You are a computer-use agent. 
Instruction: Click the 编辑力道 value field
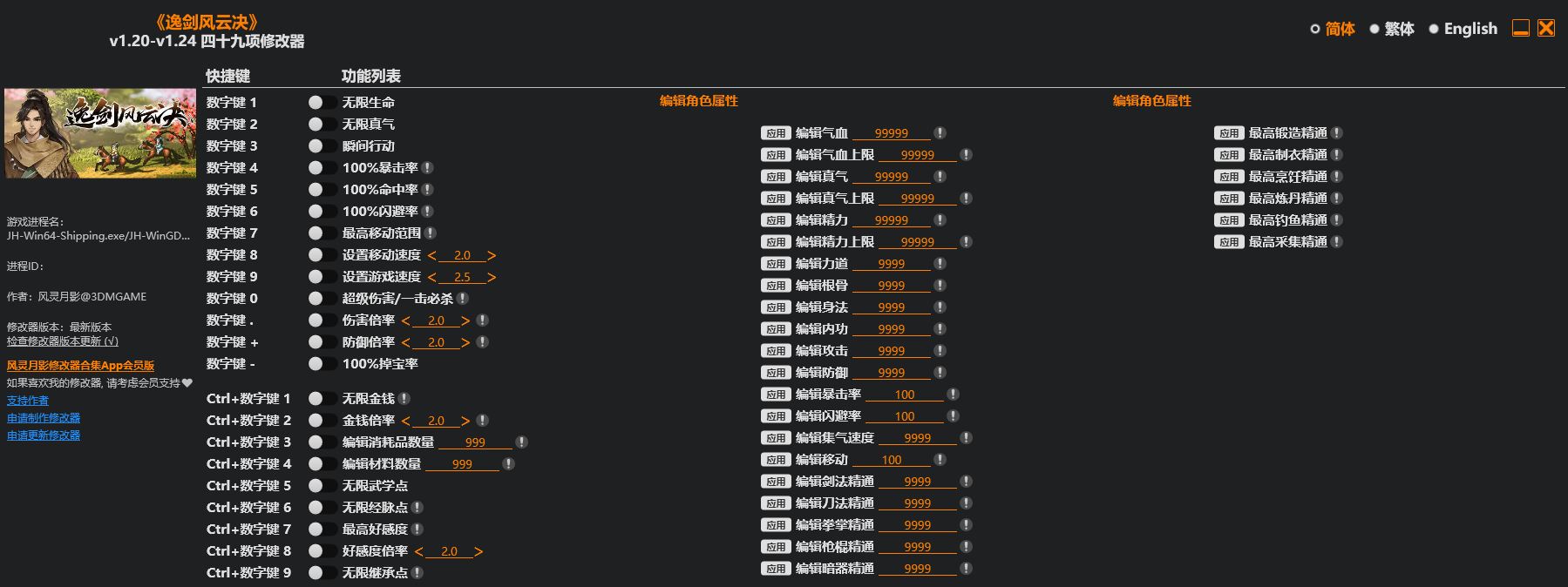891,263
